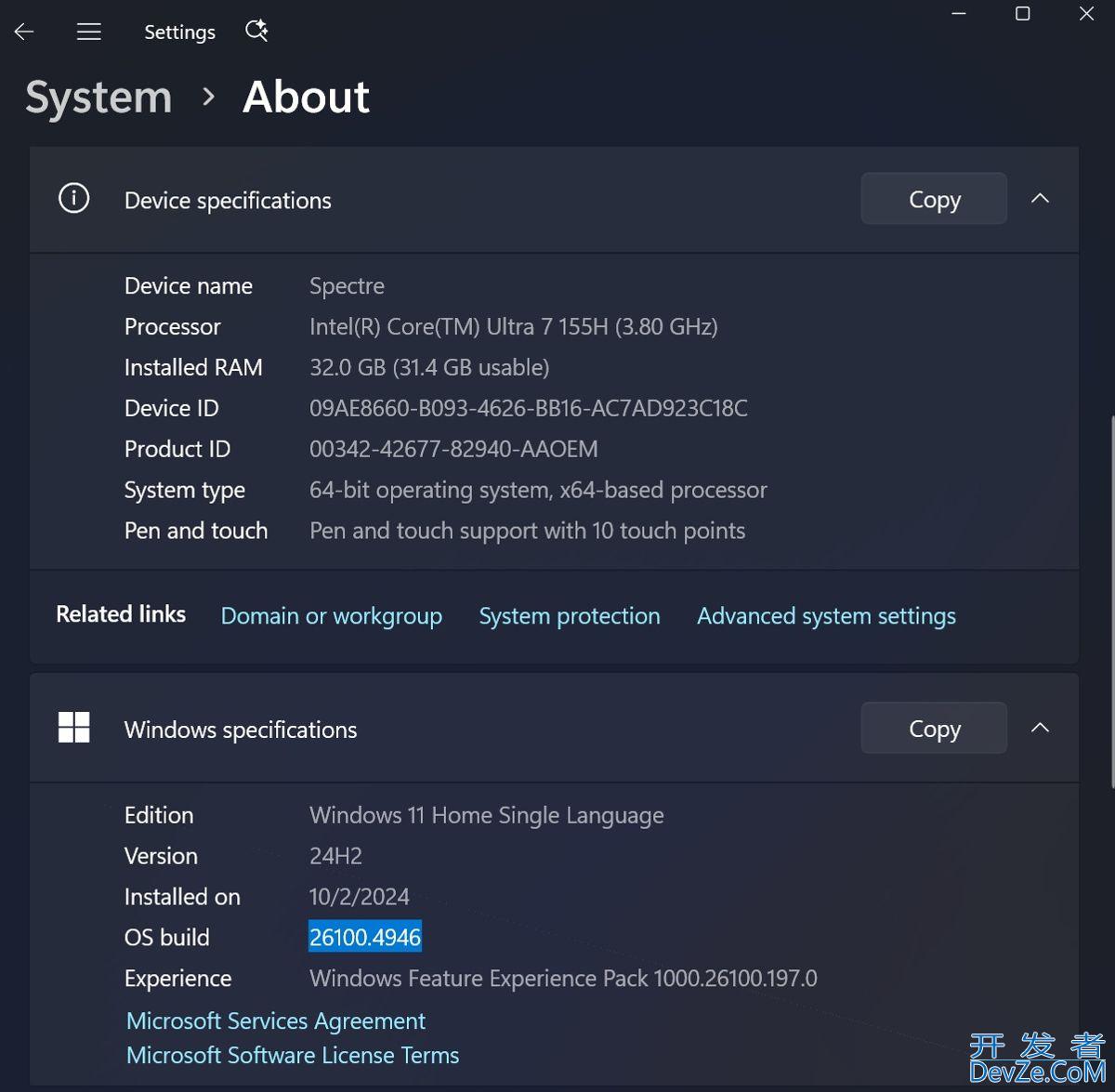
Task: Click the Edition value Windows 11 Home Single Language
Action: point(487,816)
